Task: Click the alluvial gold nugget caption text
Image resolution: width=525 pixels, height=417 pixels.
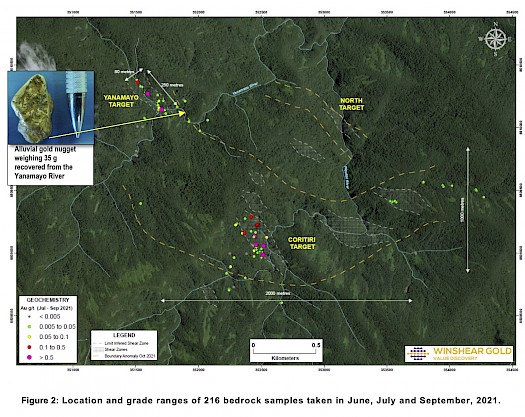Action: (45, 163)
